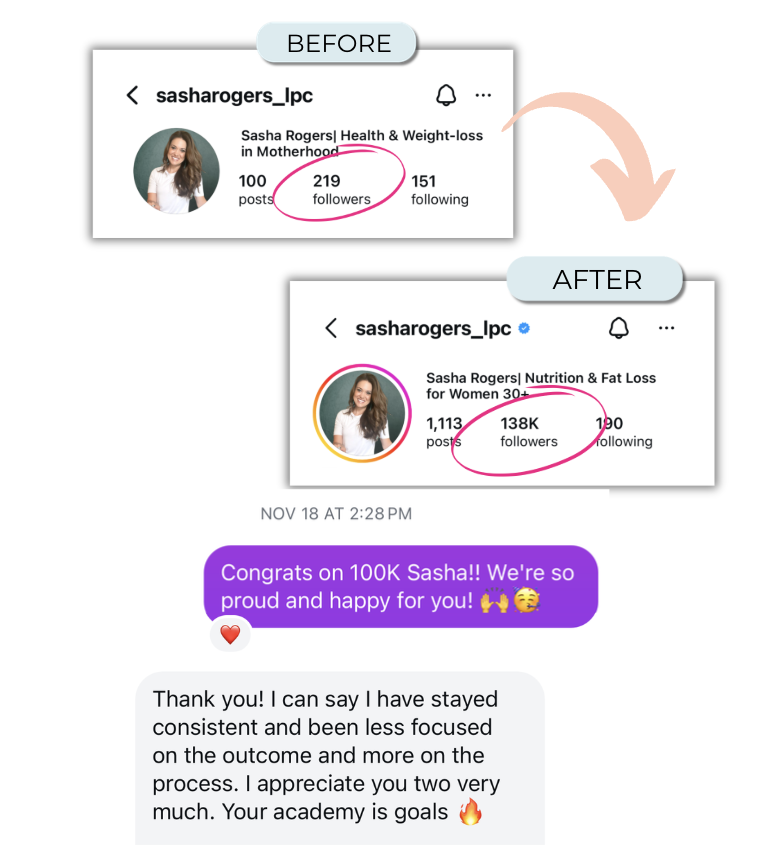Click the red heart reaction

230,635
